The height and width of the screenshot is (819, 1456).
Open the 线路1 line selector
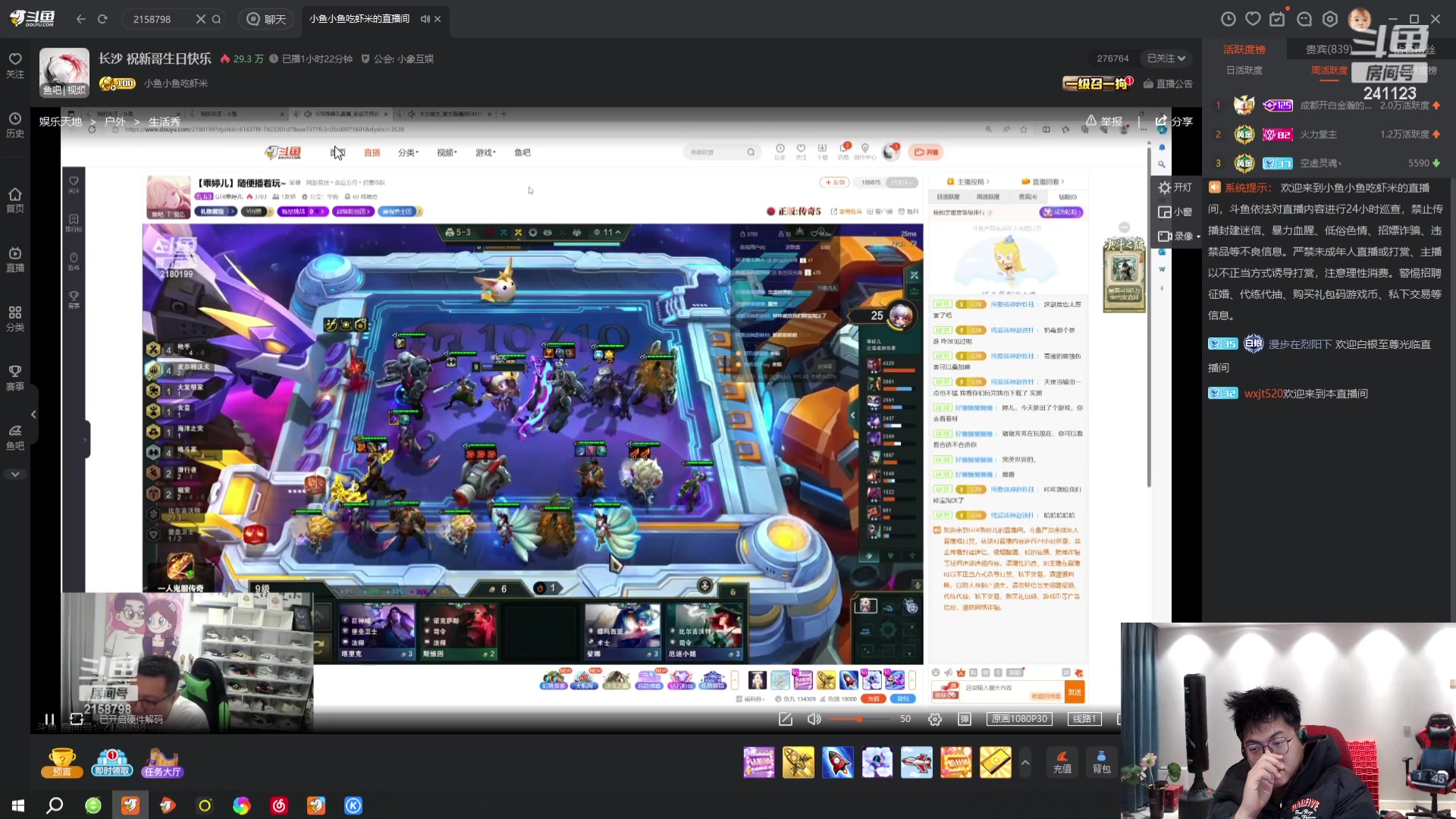(1084, 719)
